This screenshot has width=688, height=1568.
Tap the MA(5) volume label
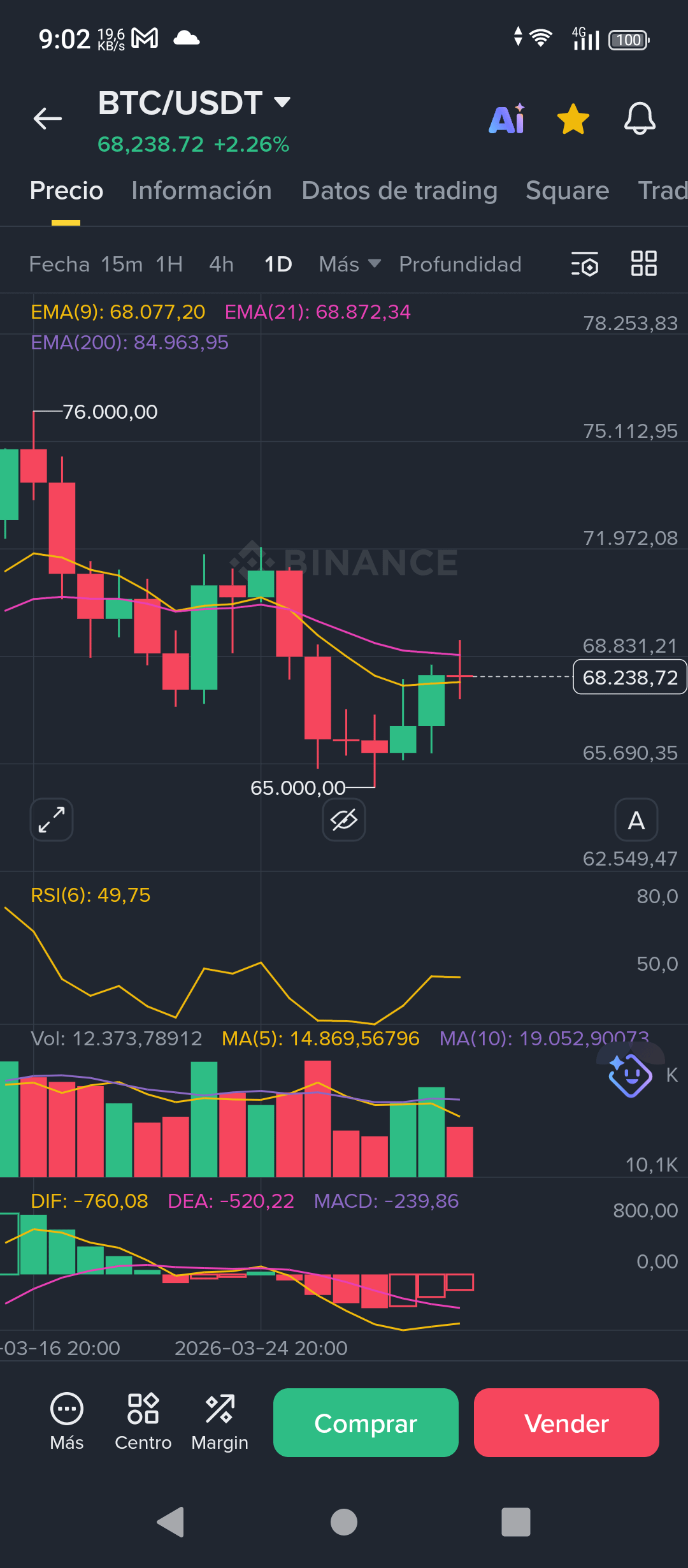click(x=320, y=1038)
